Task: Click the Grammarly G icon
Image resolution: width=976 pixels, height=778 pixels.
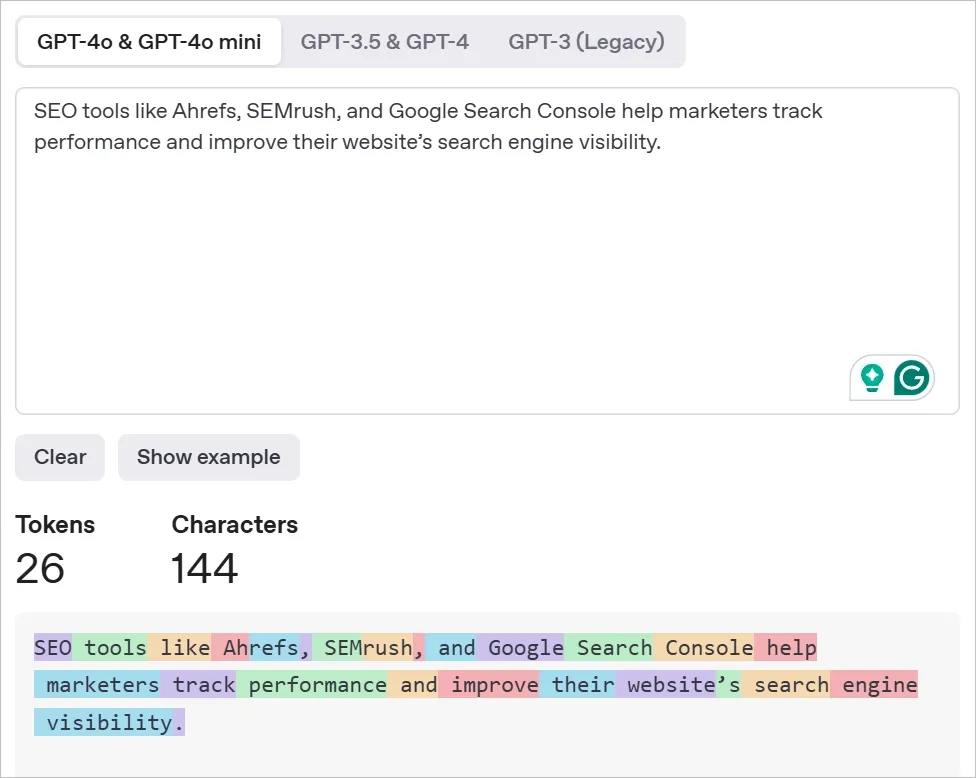Action: pos(911,378)
